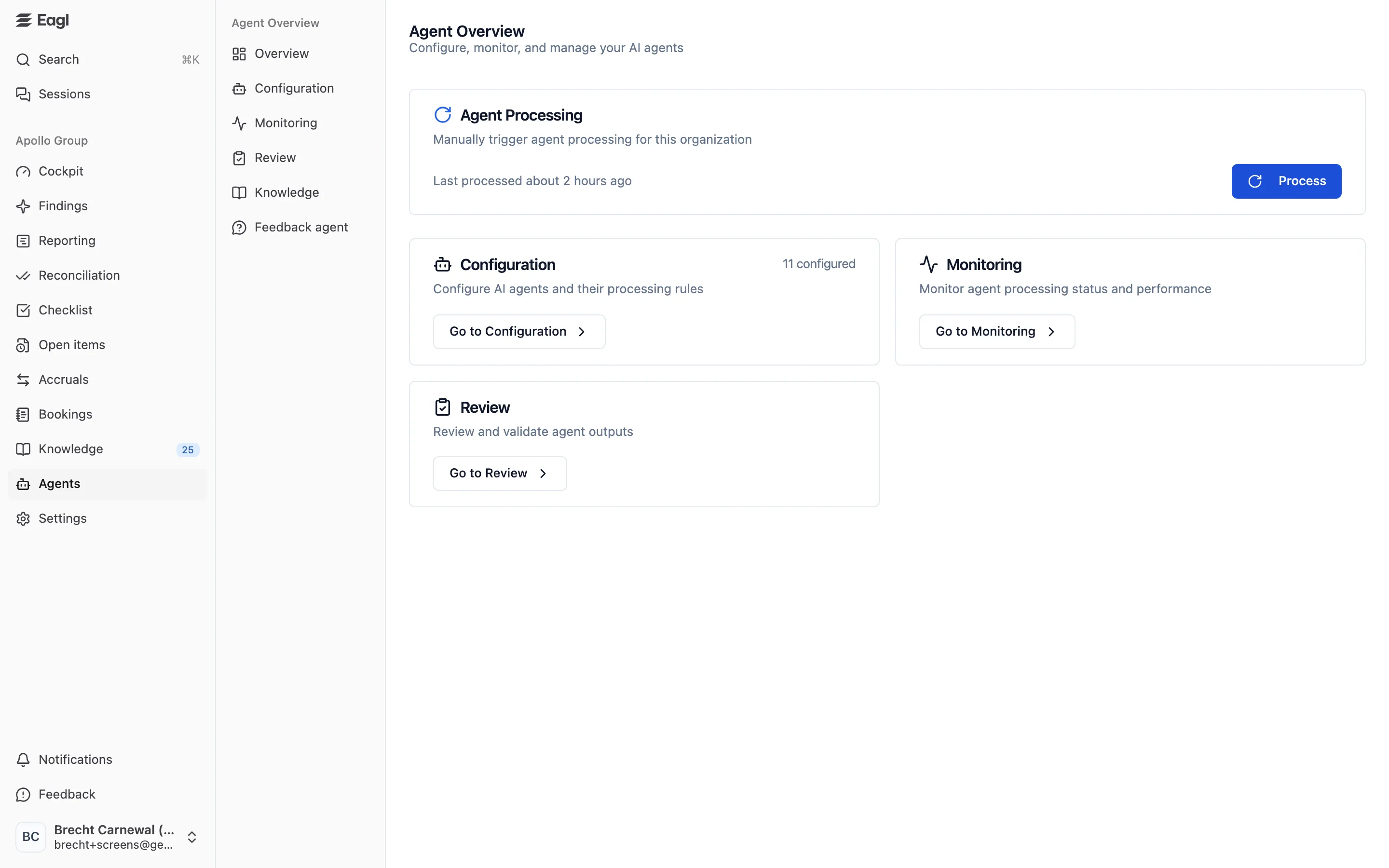
Task: Switch to Monitoring in Agent submenu
Action: tap(300, 123)
